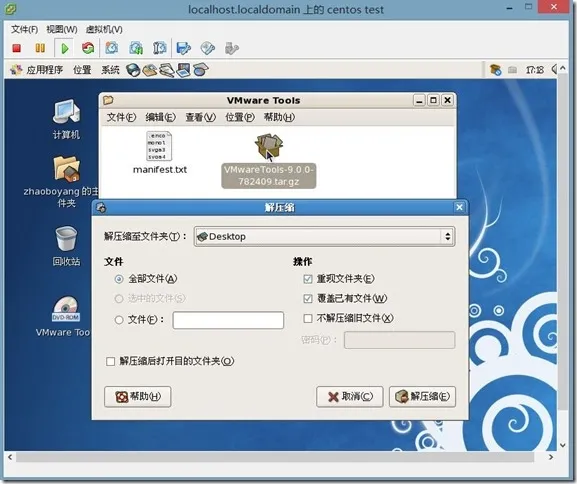Open the 回收站 trash icon
This screenshot has width=577, height=484.
66,246
